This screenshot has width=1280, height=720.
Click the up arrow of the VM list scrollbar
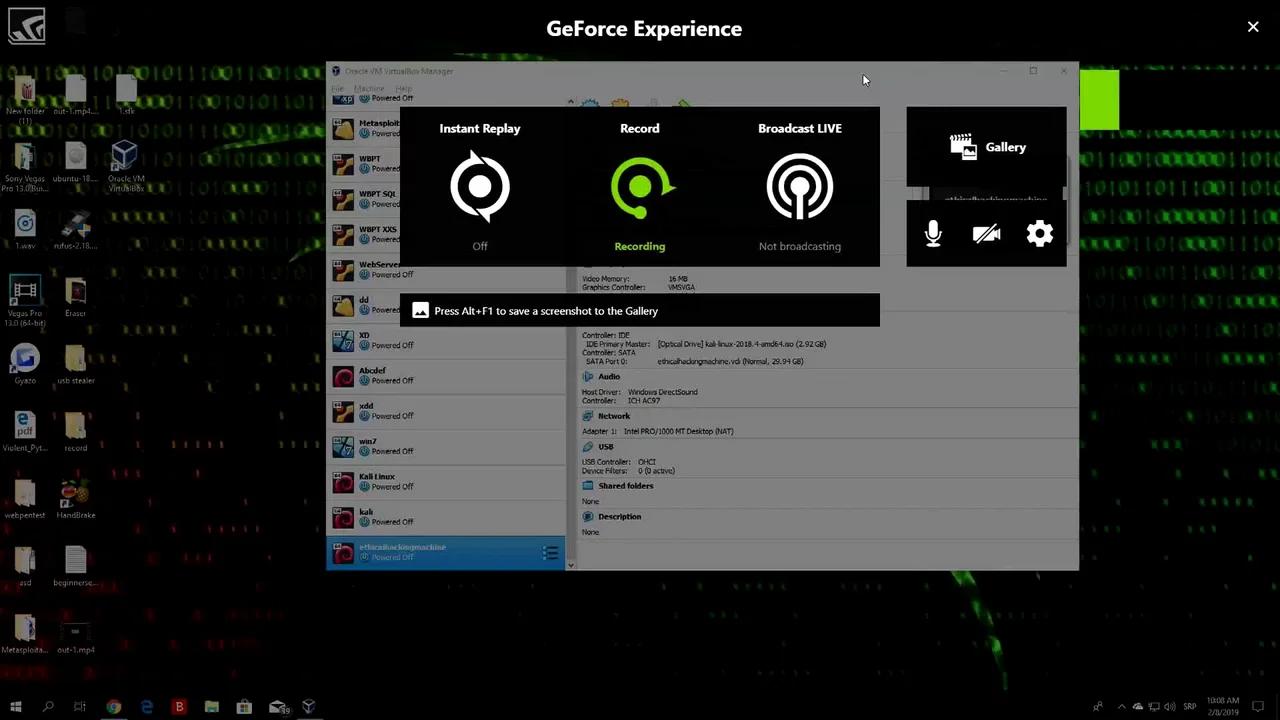click(571, 102)
